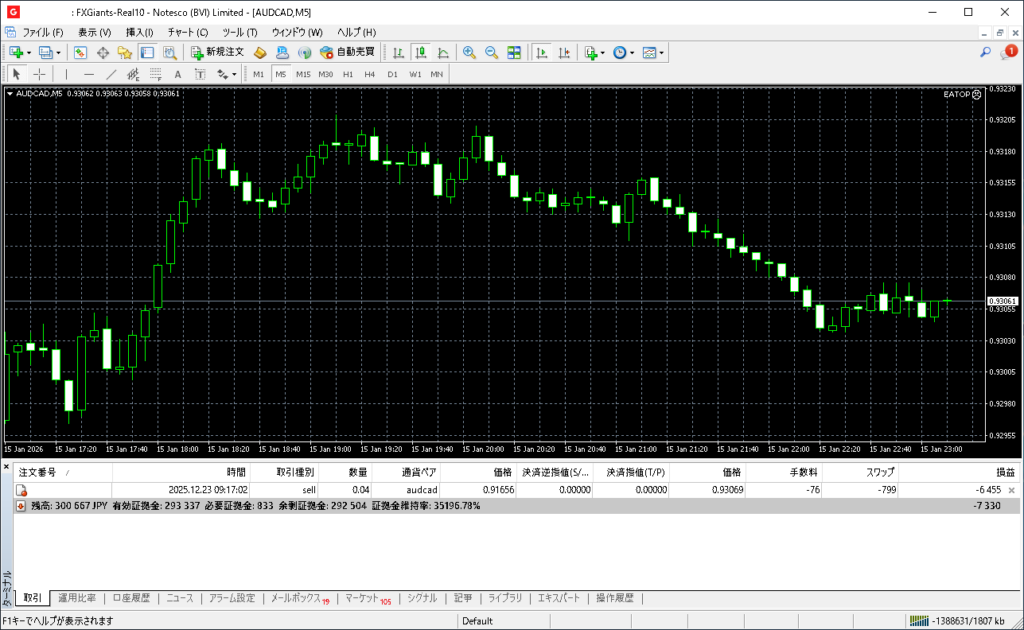Choose the vertical line drawing tool
1024x630 pixels.
pos(66,74)
